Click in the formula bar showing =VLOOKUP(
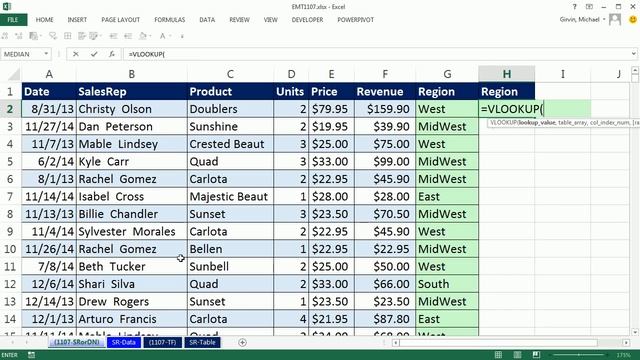The image size is (640, 360). tap(376, 54)
